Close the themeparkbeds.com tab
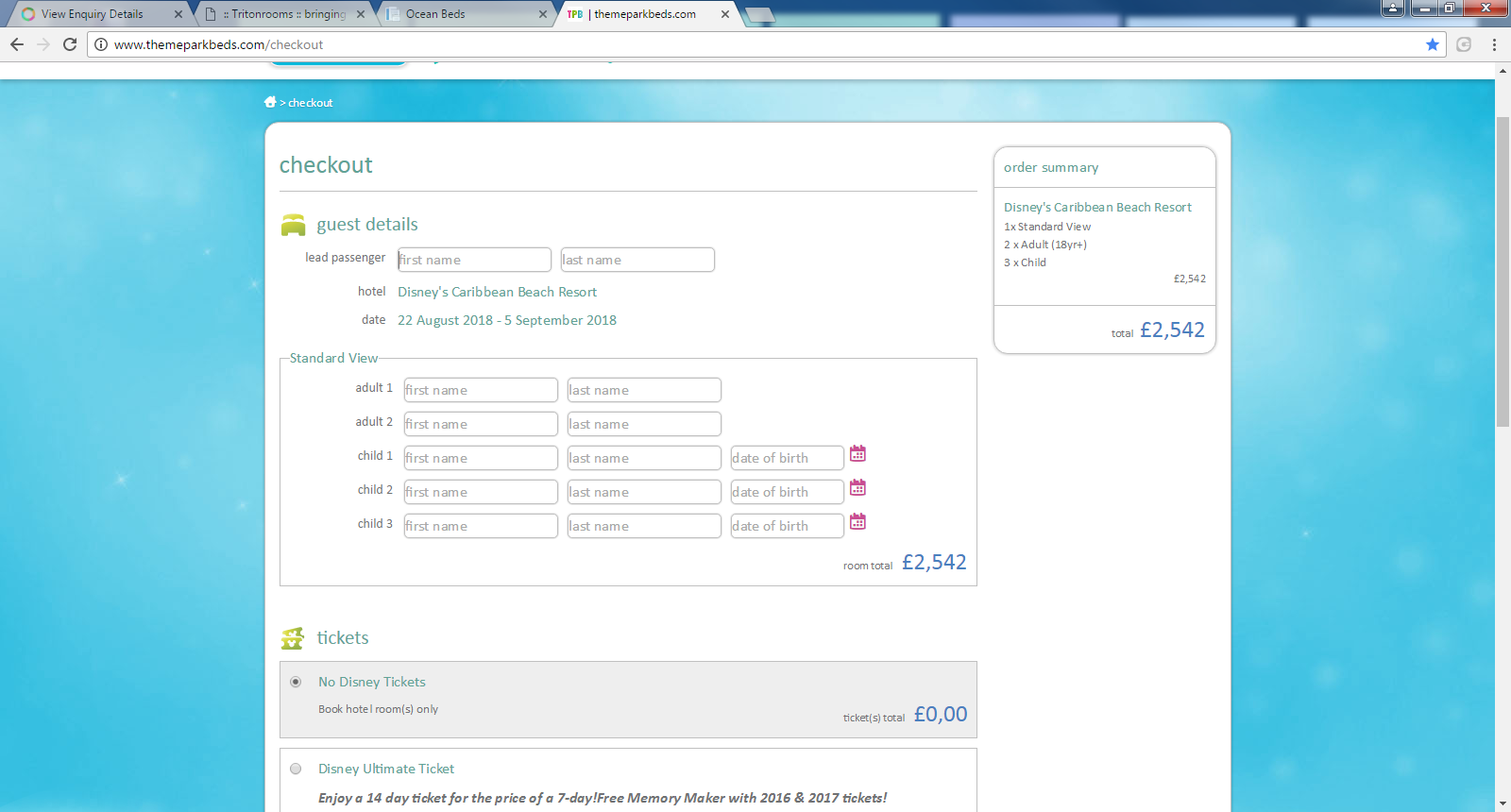Viewport: 1511px width, 812px height. click(725, 14)
